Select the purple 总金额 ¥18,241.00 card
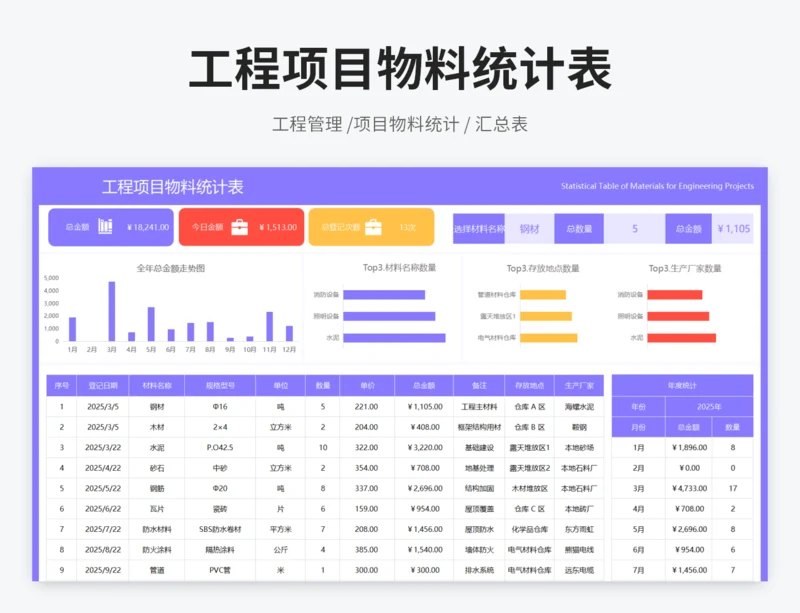Screen dimensions: 800x613 [111, 227]
